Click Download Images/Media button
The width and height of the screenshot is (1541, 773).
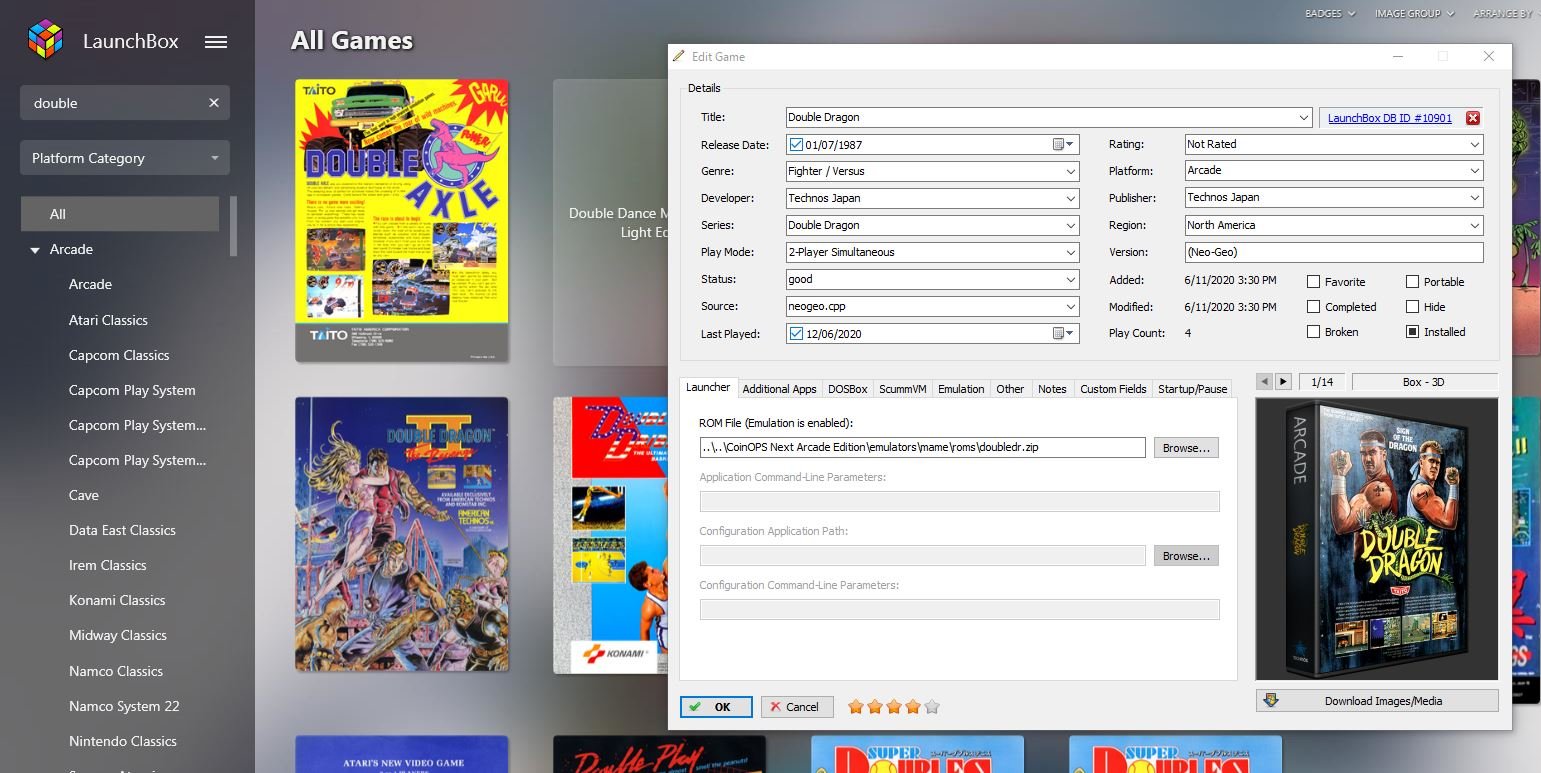click(1377, 701)
